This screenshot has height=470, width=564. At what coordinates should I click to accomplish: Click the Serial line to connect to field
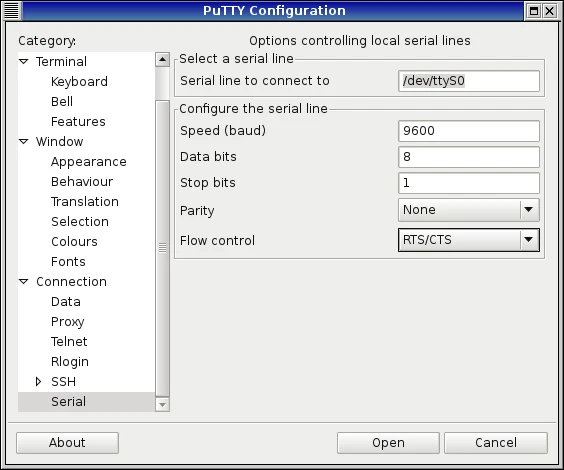469,81
